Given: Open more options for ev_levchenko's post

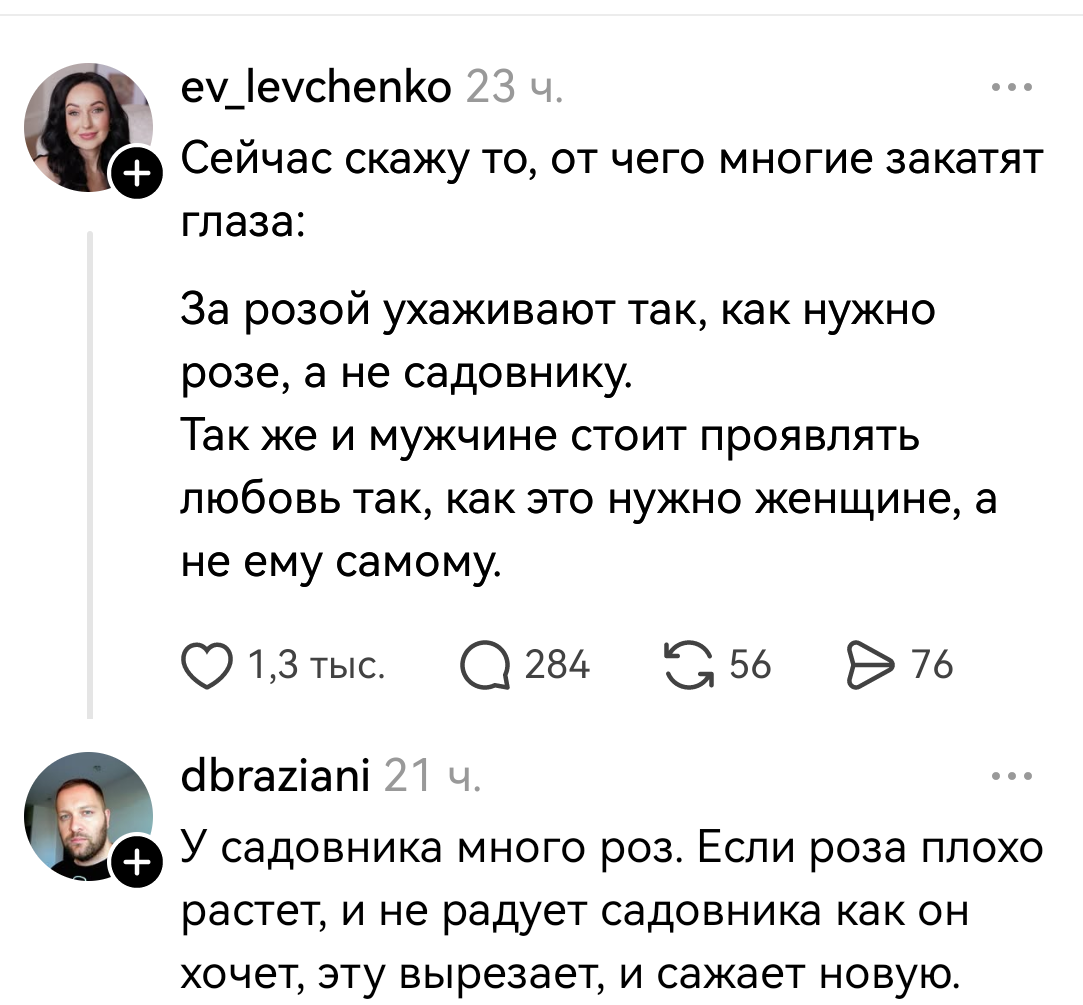Looking at the screenshot, I should pos(1013,89).
